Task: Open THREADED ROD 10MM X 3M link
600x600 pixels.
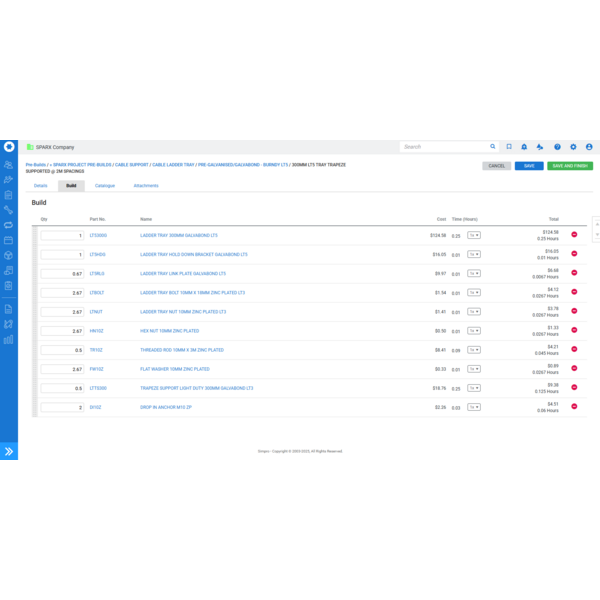Action: coord(182,350)
